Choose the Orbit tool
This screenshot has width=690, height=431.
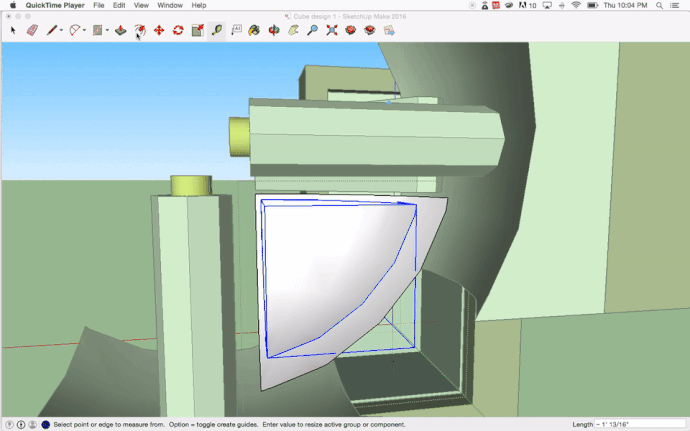pyautogui.click(x=274, y=30)
